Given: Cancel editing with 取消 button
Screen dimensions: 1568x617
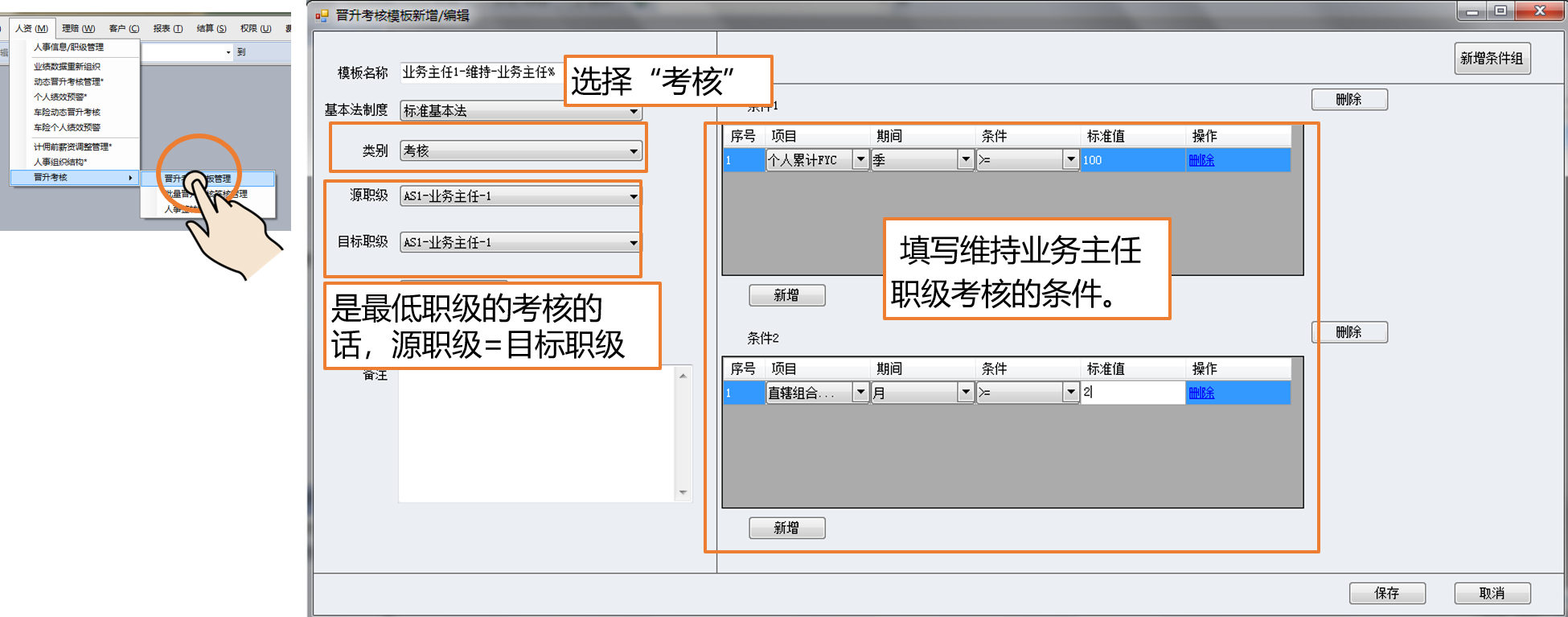Looking at the screenshot, I should 1492,593.
